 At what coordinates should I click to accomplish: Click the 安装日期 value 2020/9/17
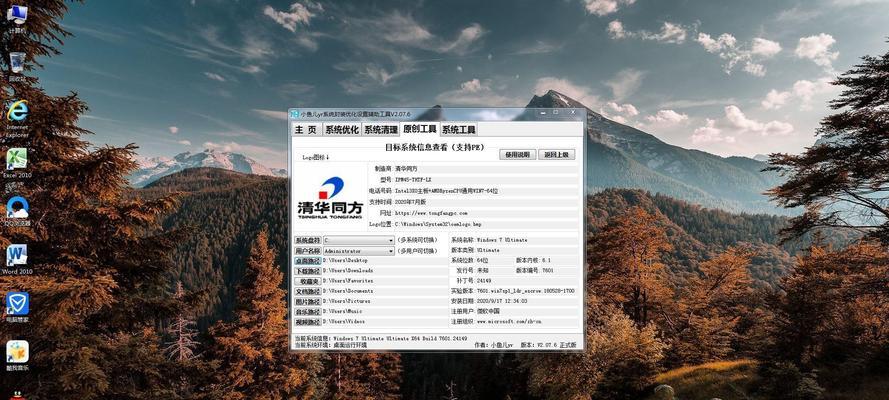coord(502,301)
